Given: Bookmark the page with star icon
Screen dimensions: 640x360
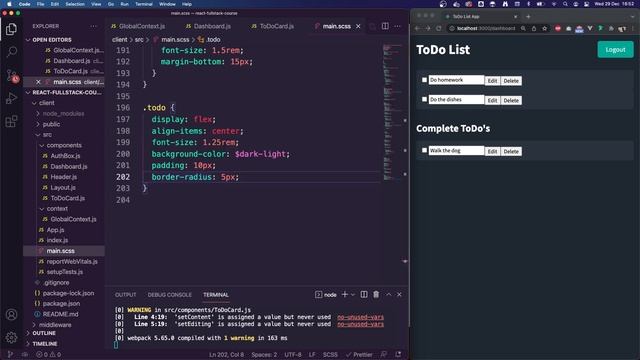Looking at the screenshot, I should 544,29.
